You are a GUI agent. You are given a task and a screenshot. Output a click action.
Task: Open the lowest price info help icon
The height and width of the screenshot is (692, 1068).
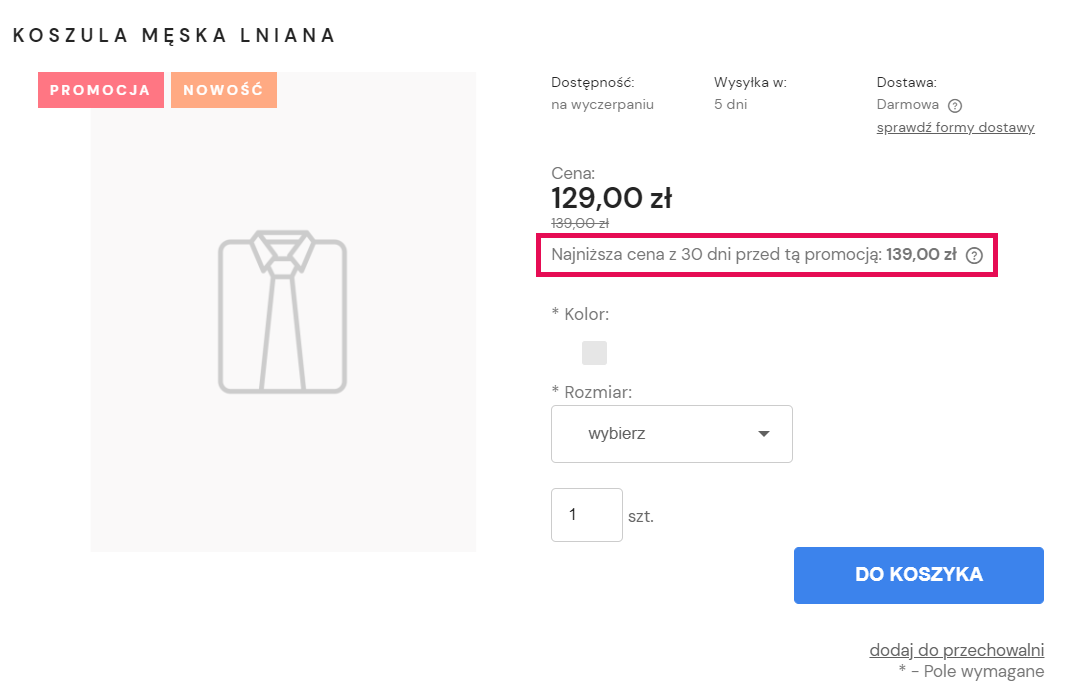975,255
